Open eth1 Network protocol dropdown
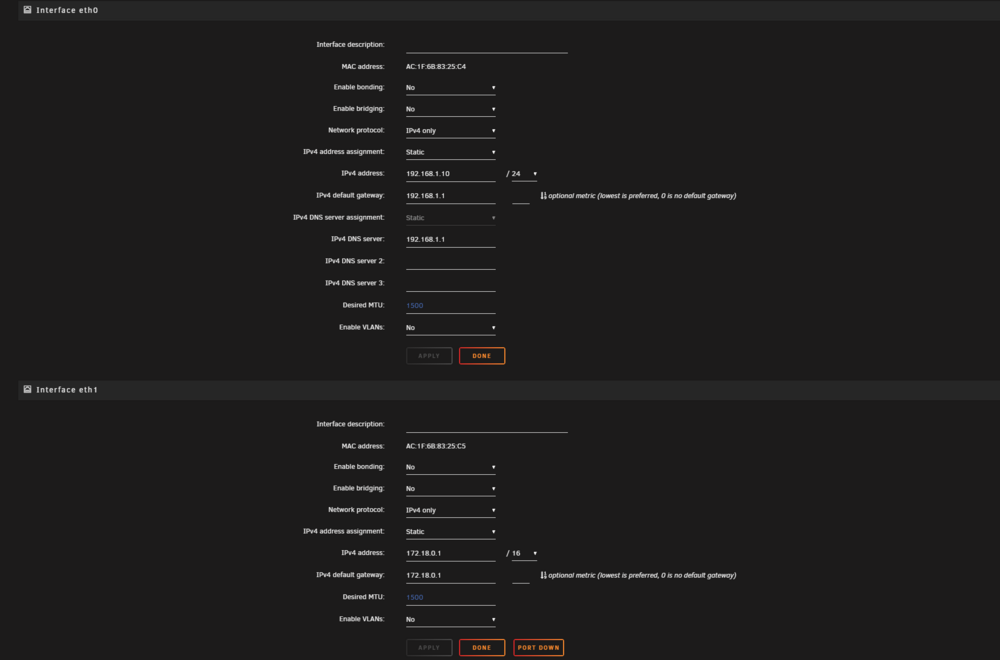Image resolution: width=1000 pixels, height=660 pixels. pos(450,510)
